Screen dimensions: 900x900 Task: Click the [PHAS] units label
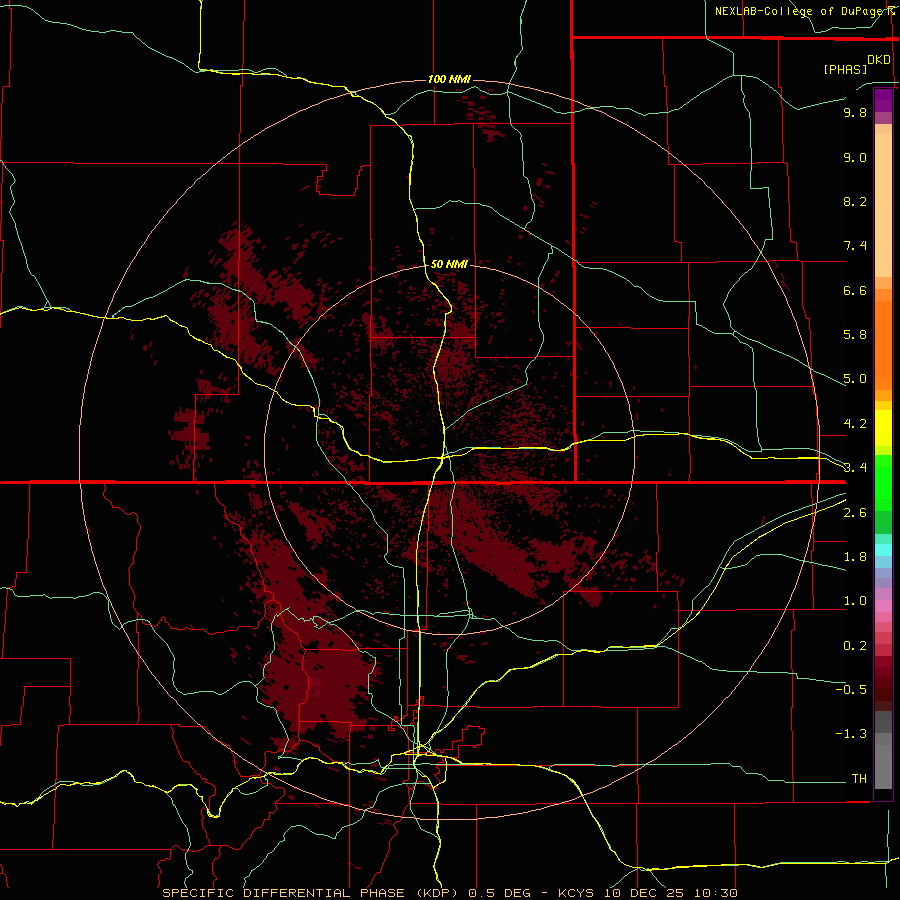point(845,69)
